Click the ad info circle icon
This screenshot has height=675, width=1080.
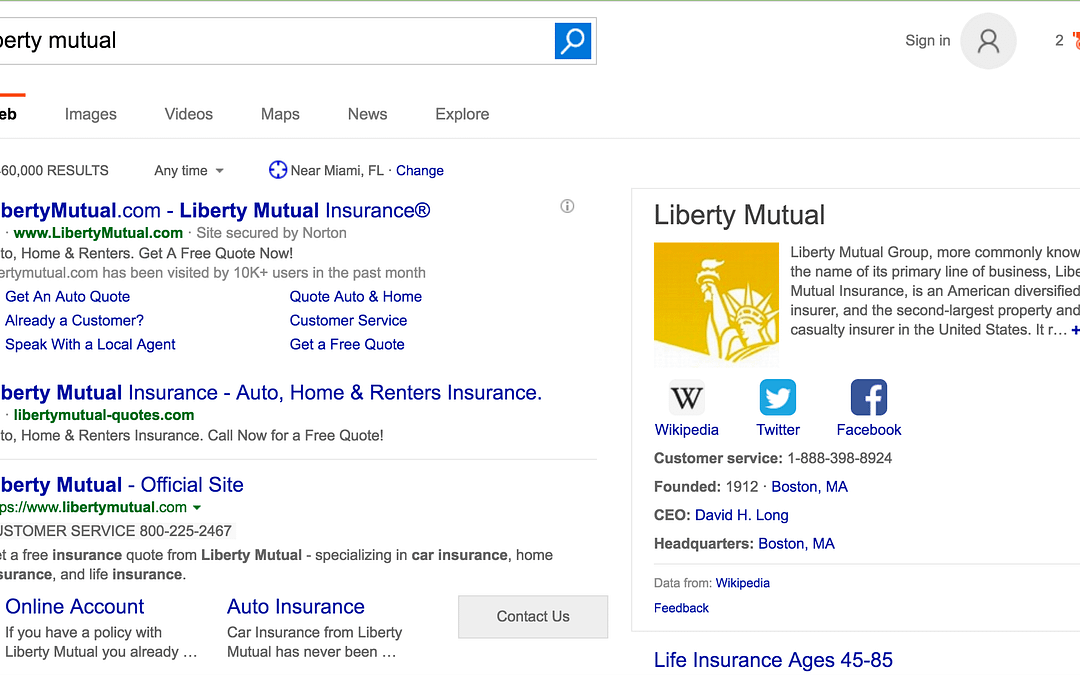pos(567,206)
